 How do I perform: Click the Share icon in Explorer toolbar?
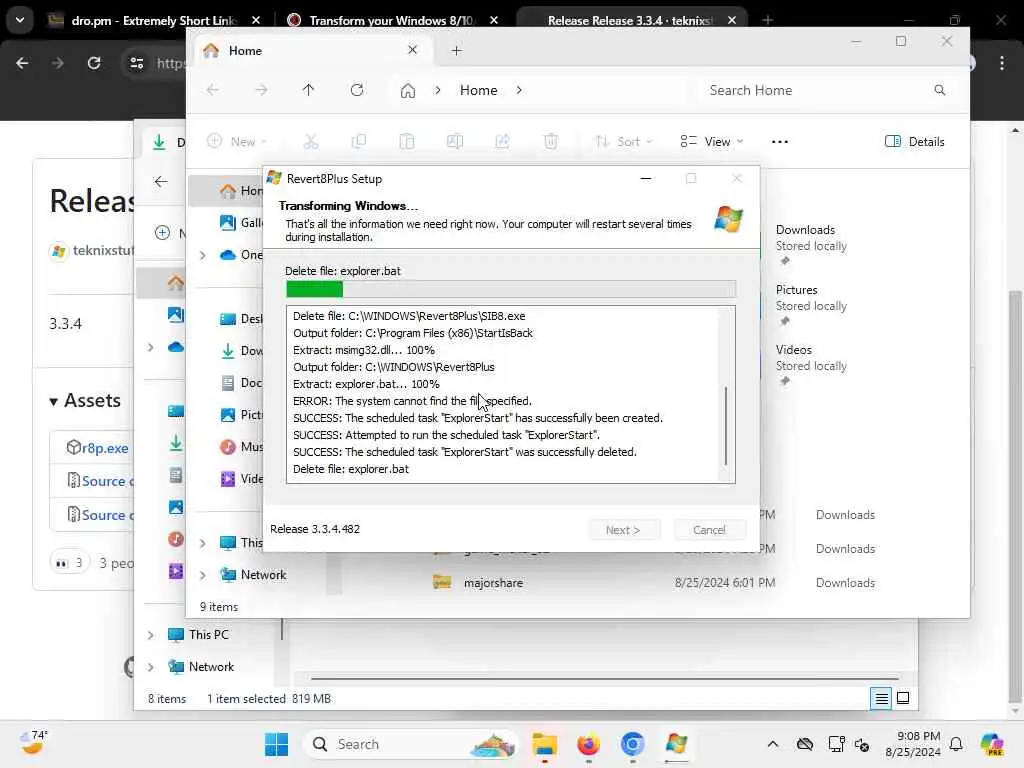click(502, 141)
